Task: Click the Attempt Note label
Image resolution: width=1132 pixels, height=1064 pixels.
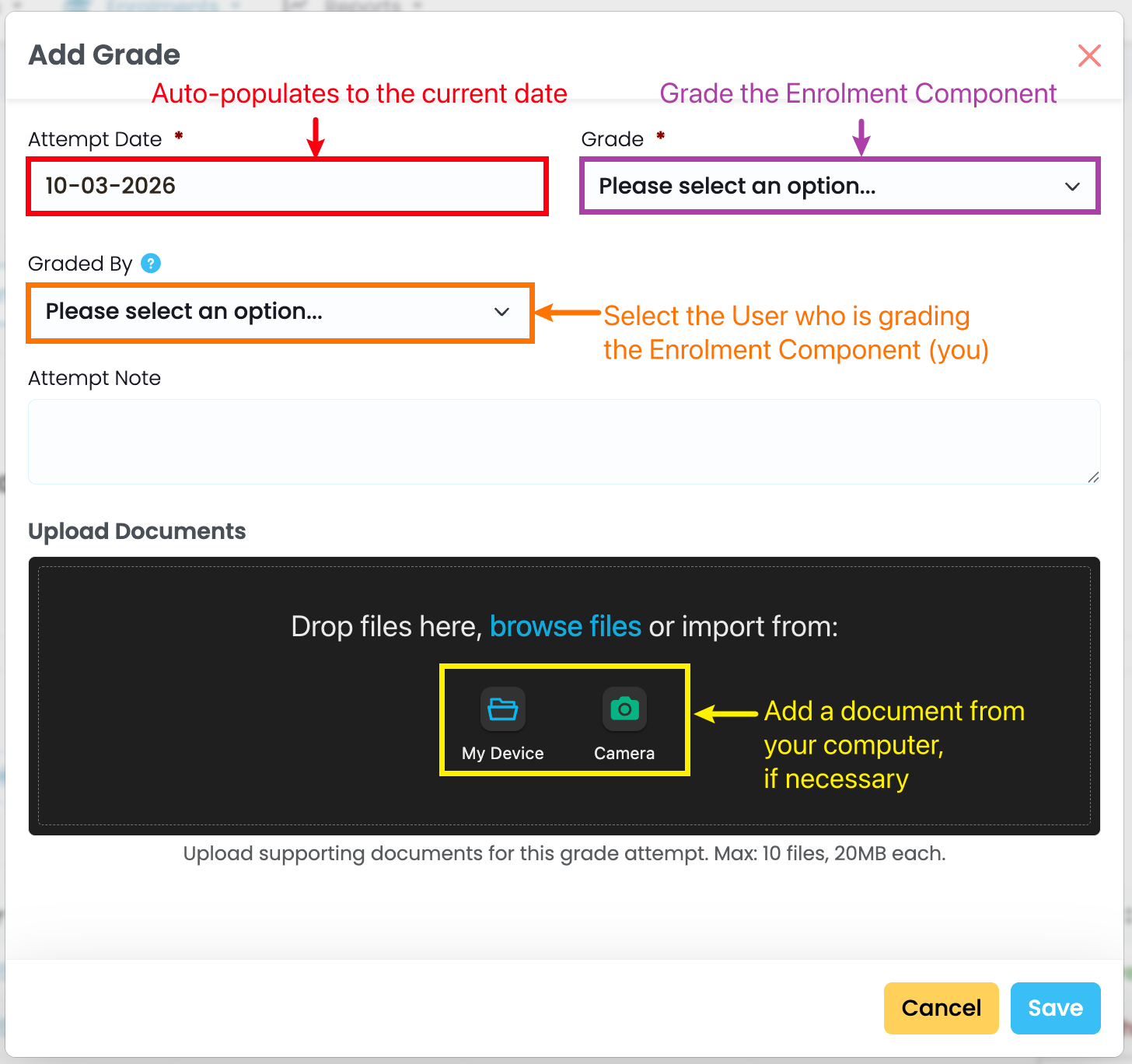Action: pyautogui.click(x=94, y=378)
